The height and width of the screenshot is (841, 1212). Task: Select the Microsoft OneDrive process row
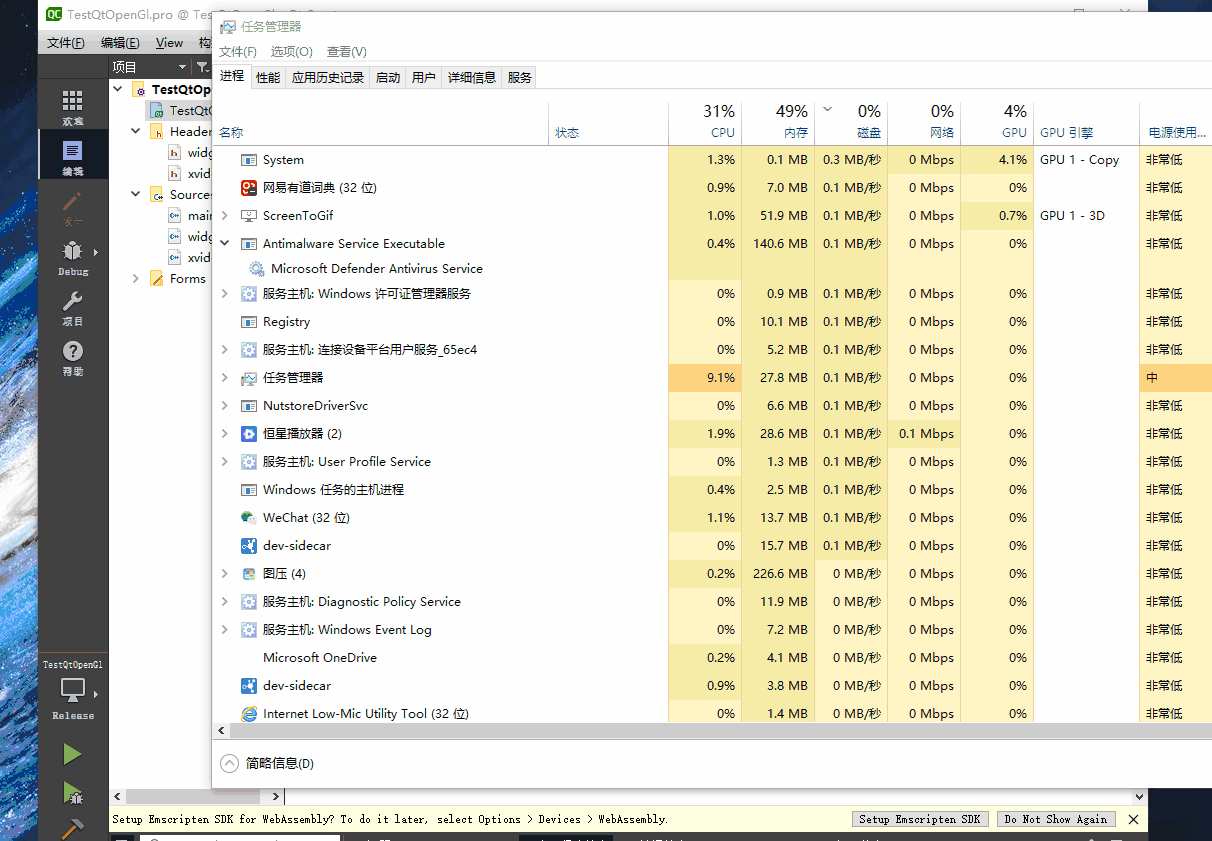pos(712,658)
